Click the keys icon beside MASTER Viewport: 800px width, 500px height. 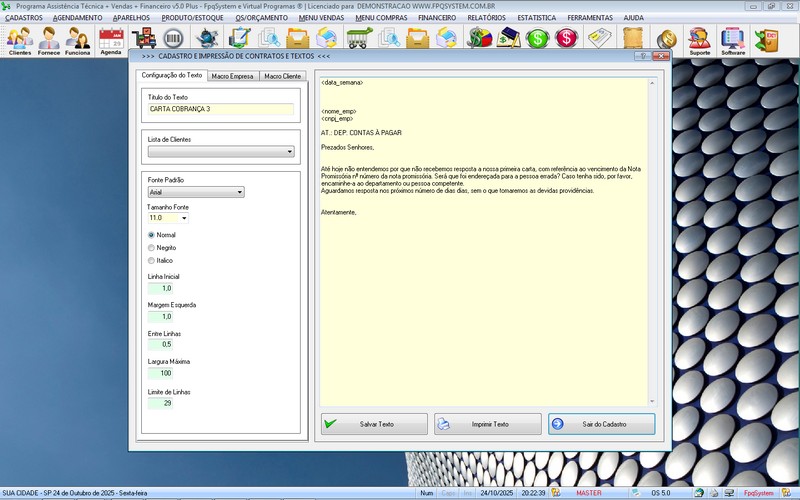tap(556, 493)
